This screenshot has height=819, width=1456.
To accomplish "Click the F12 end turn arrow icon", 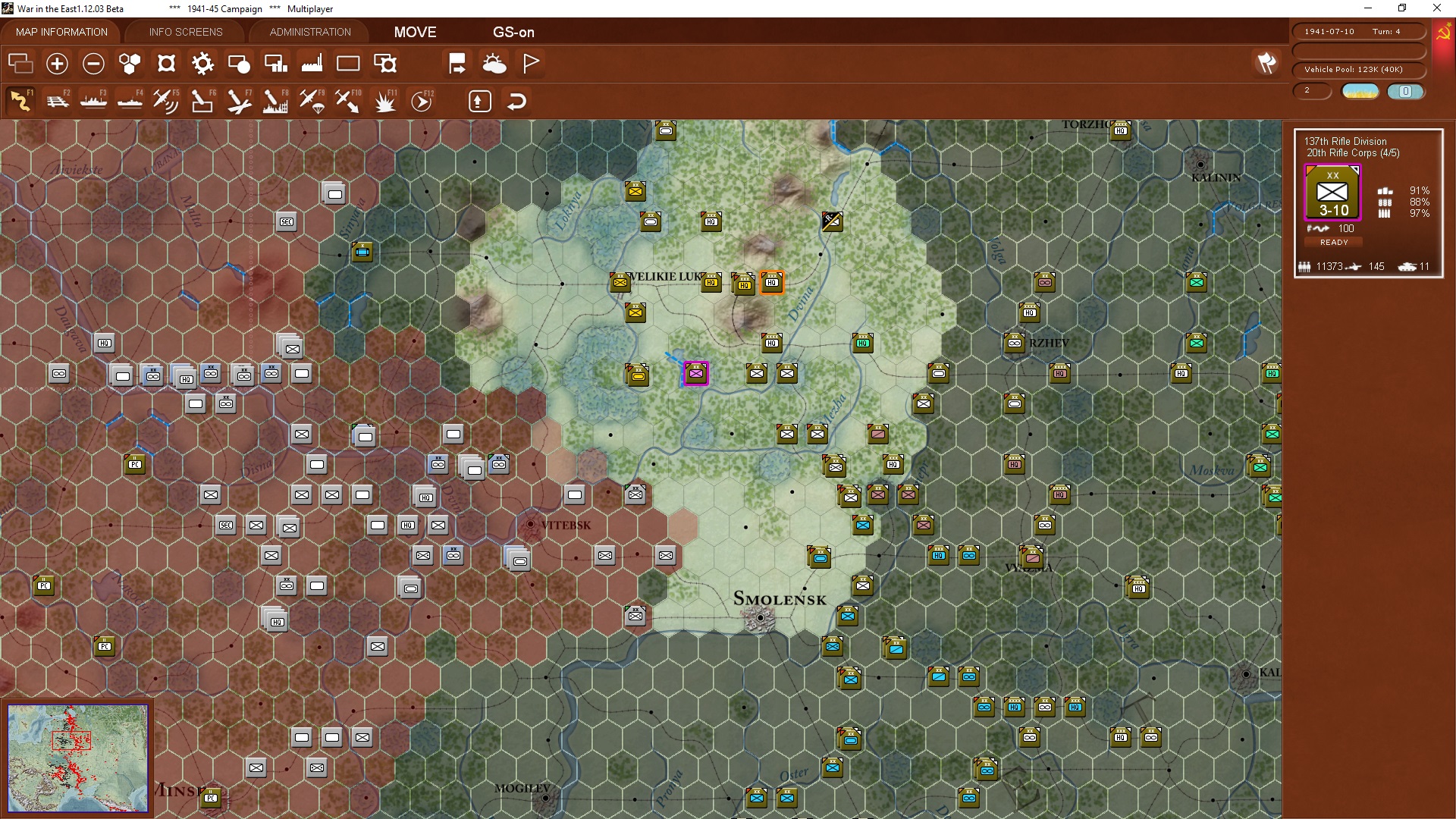I will 422,101.
